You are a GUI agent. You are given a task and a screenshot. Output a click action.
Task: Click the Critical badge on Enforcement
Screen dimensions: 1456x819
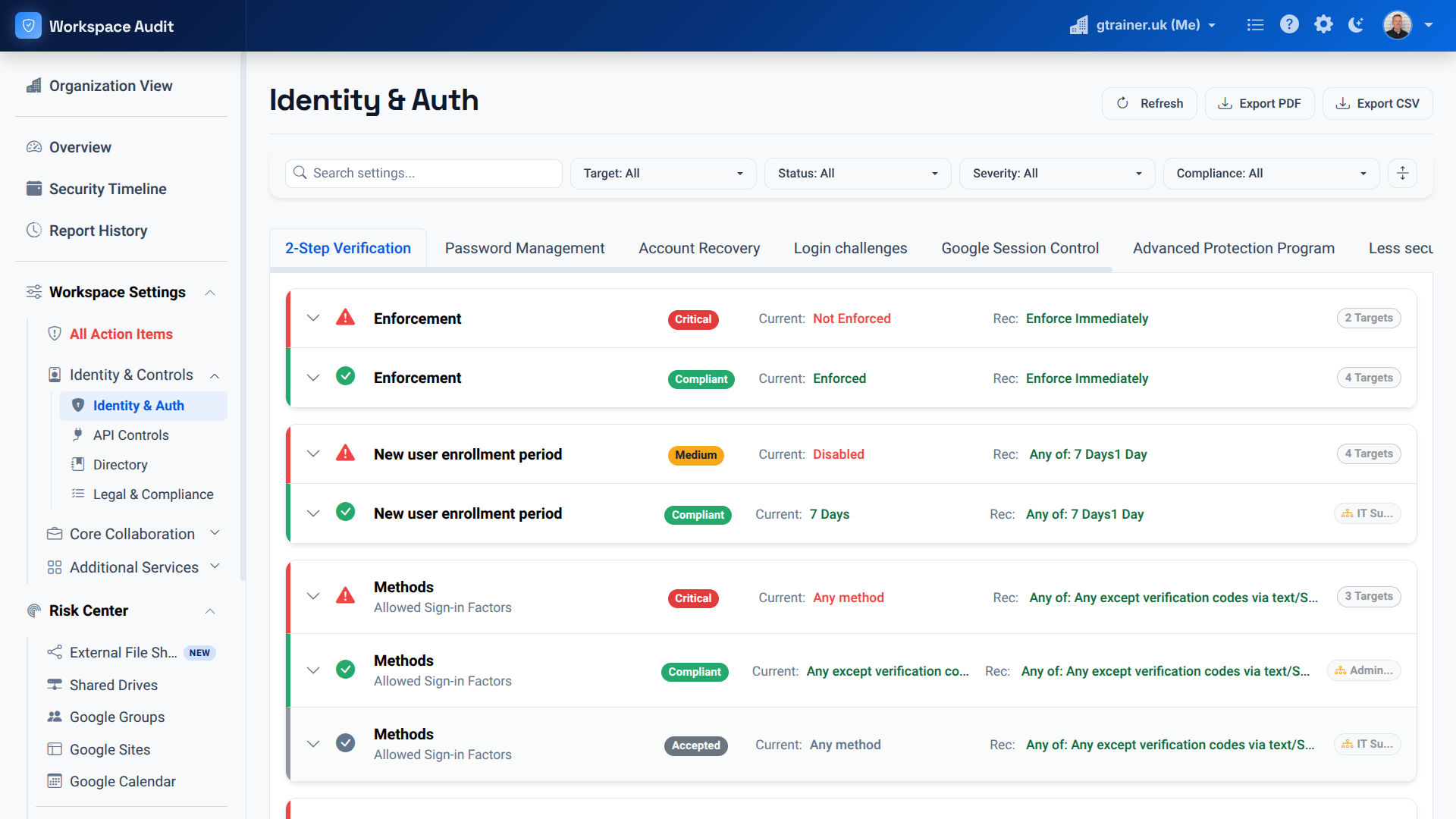[692, 319]
